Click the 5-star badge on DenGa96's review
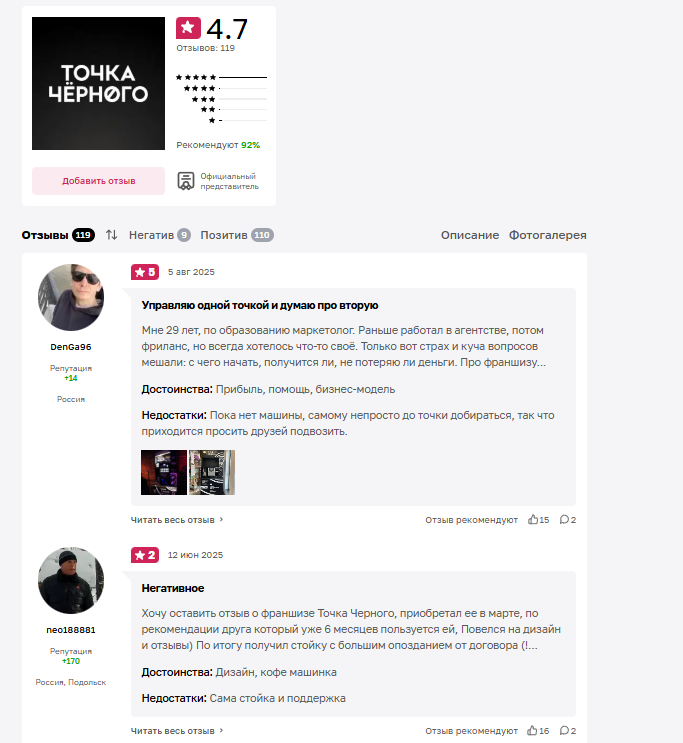This screenshot has height=743, width=683. (x=144, y=272)
